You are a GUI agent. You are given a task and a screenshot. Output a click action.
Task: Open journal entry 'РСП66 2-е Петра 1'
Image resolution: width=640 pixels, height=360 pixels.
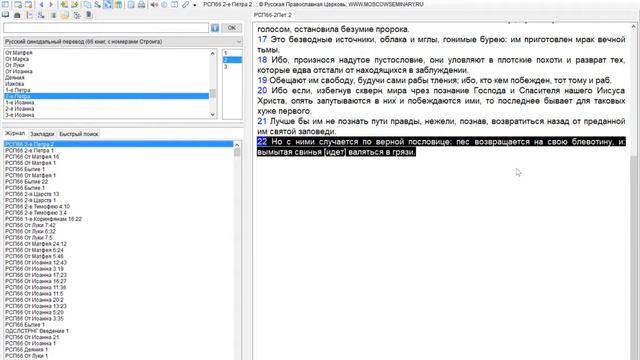(x=29, y=151)
